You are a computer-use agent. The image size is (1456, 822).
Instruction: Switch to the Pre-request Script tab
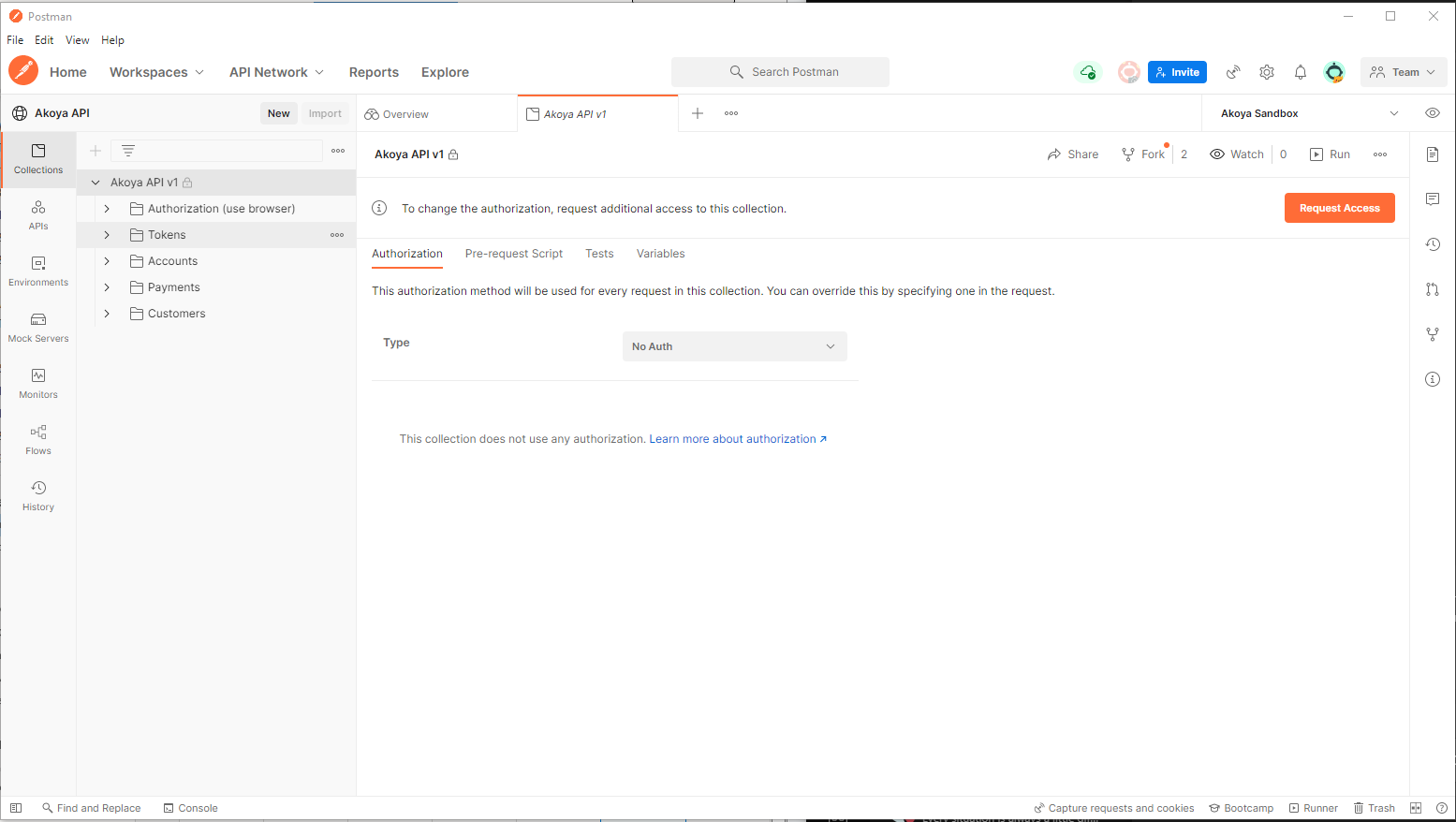click(514, 254)
